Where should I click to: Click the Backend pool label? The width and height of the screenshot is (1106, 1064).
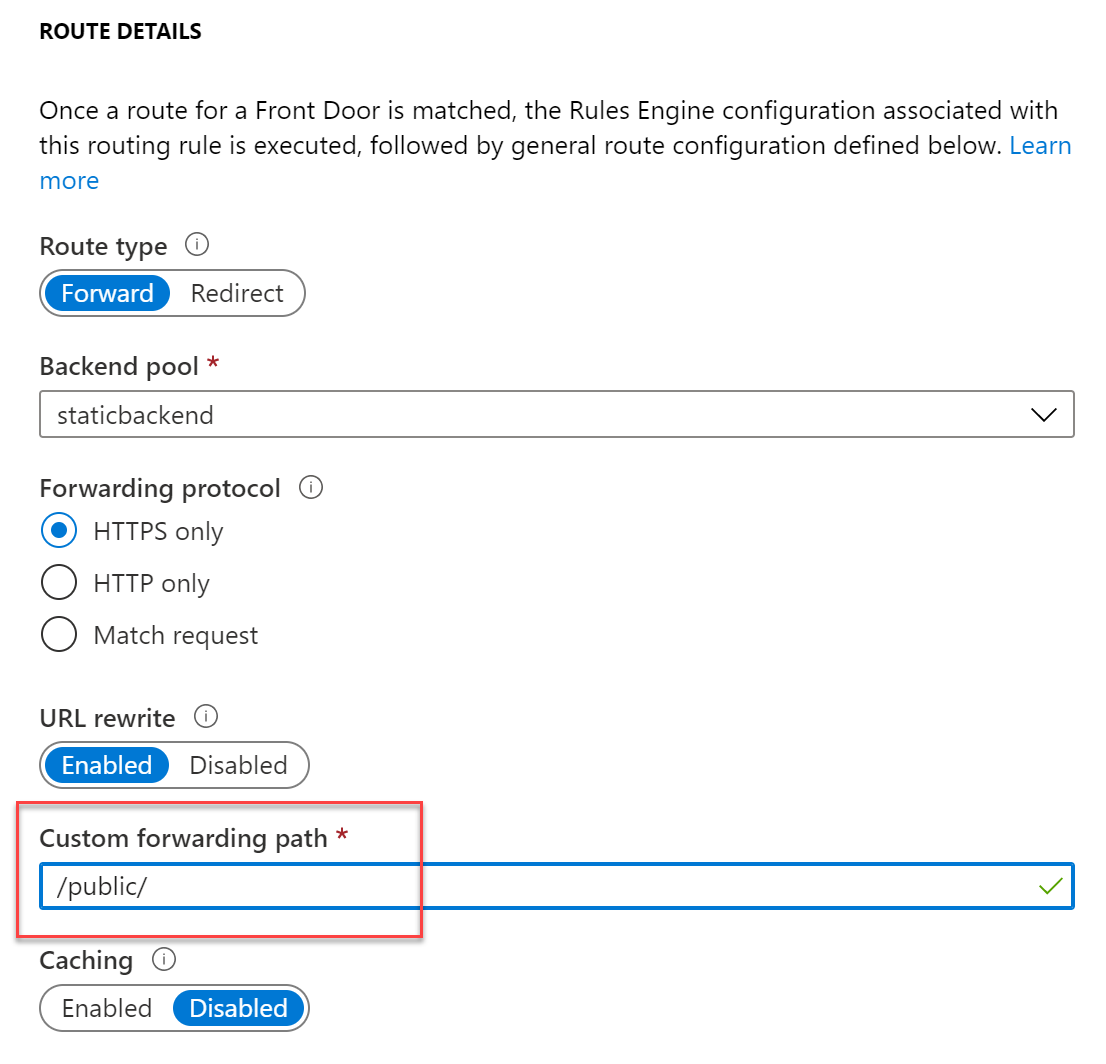coord(119,367)
